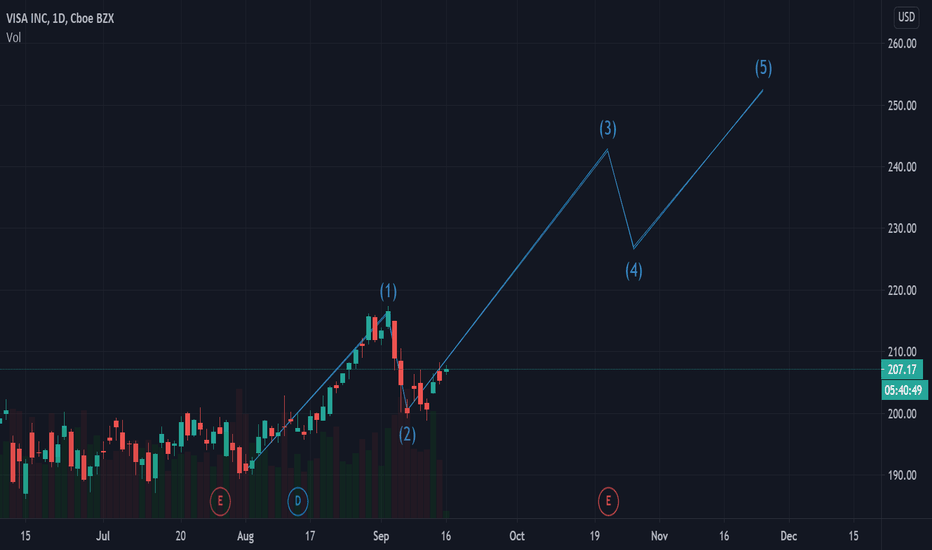Click the 200.00 price axis label
Screen dimensions: 932x550
[x=902, y=414]
